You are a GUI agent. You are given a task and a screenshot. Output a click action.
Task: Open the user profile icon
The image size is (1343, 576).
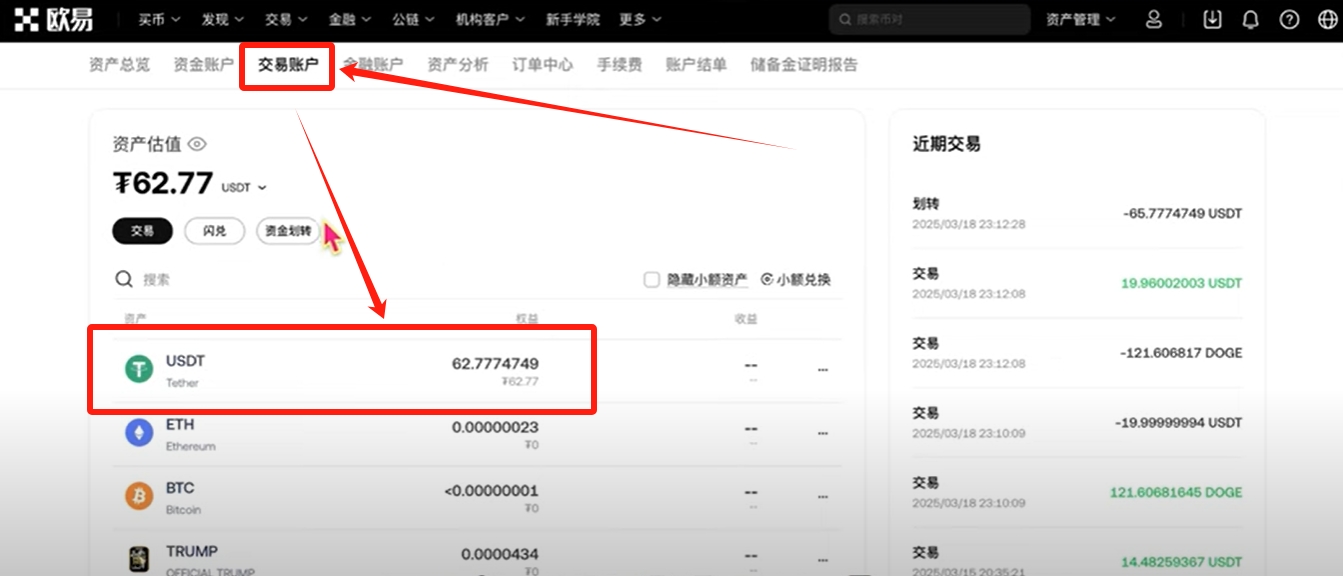[1154, 19]
